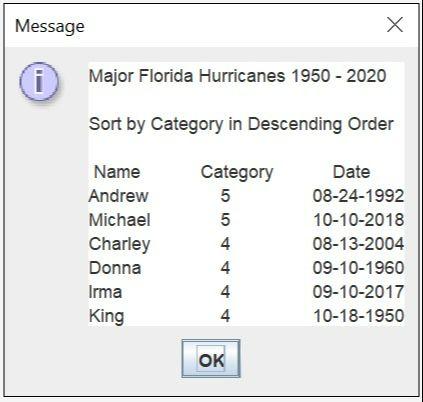The height and width of the screenshot is (402, 423).
Task: Click the Sort by Category line
Action: (x=241, y=124)
